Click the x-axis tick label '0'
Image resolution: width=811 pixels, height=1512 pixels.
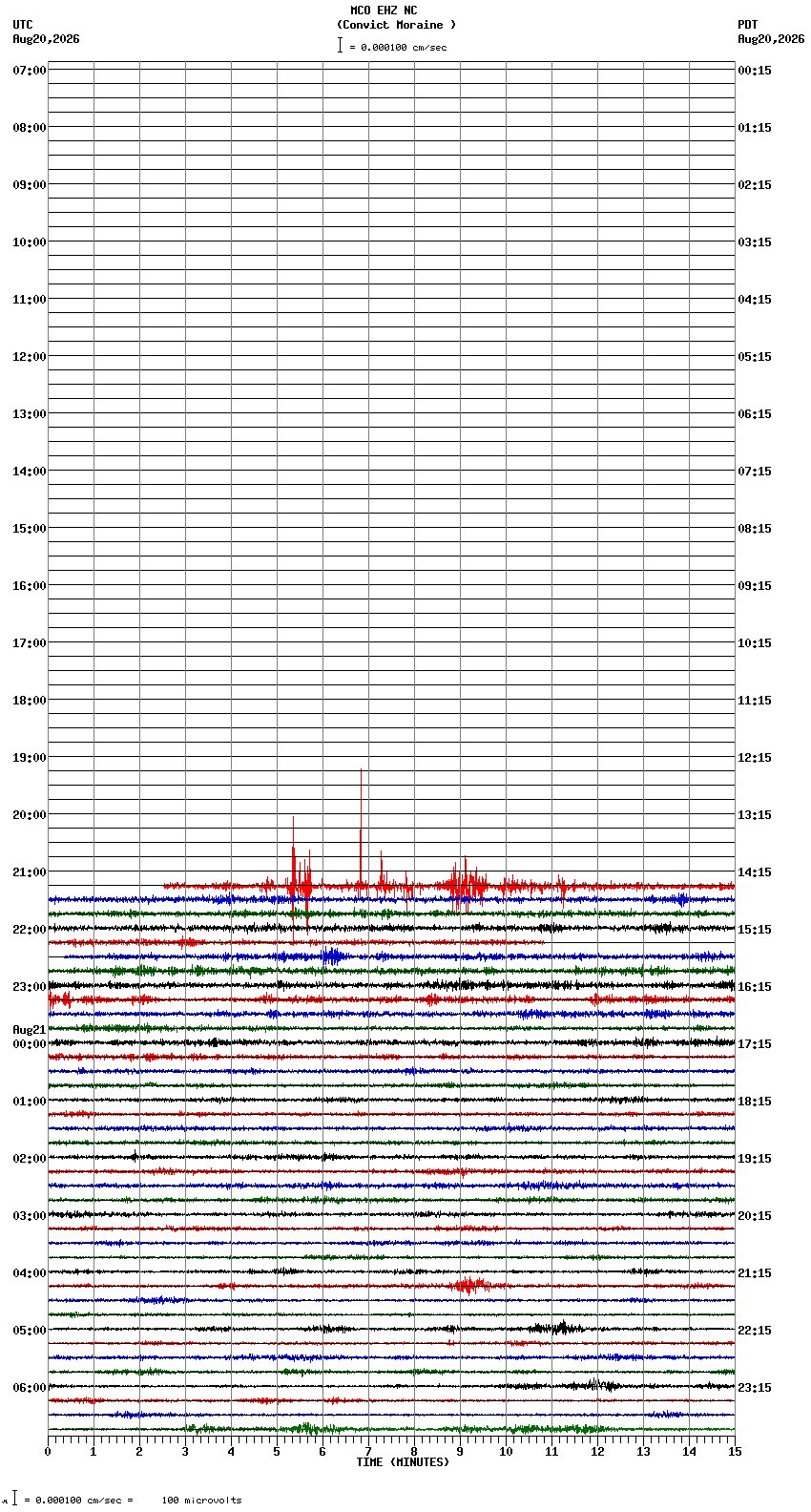[48, 1452]
